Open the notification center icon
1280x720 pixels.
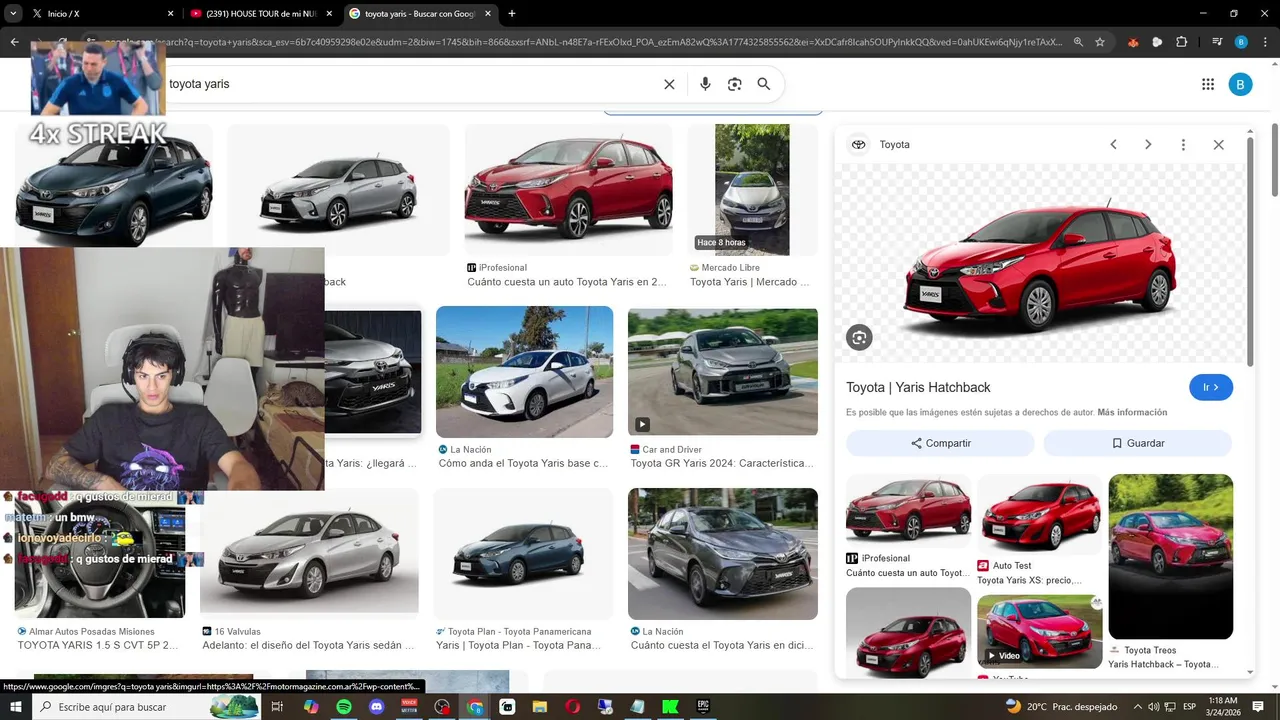coord(1258,707)
